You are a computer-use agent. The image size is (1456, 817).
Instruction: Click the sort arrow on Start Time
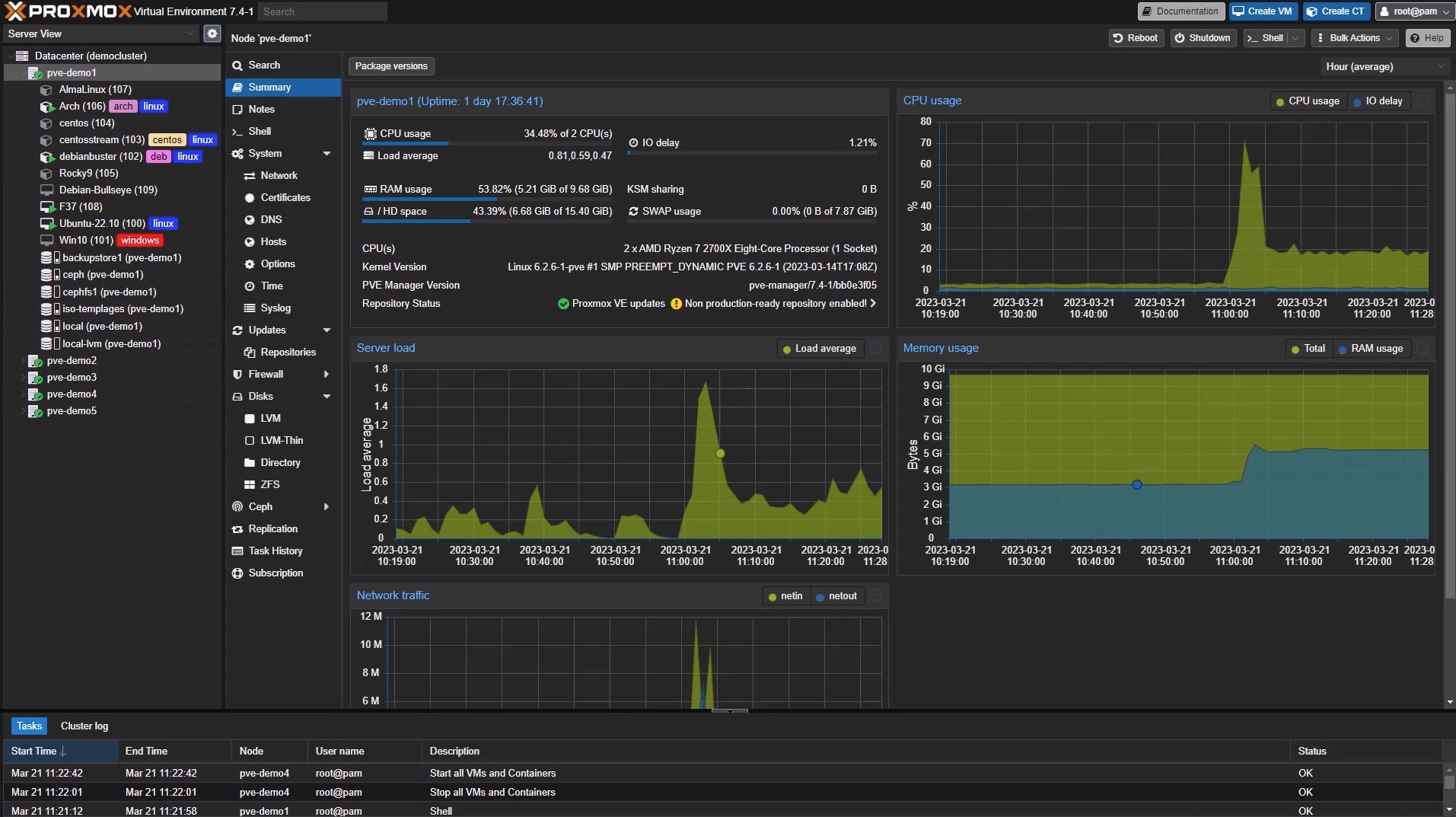point(63,751)
